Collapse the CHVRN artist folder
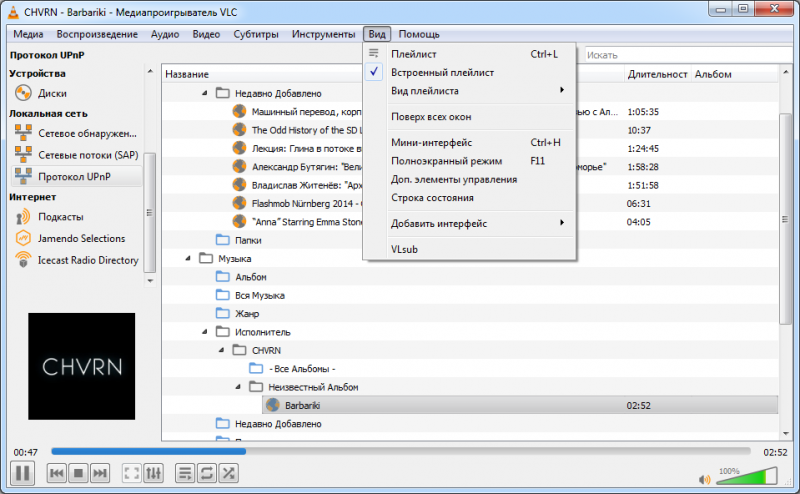800x494 pixels. point(221,350)
